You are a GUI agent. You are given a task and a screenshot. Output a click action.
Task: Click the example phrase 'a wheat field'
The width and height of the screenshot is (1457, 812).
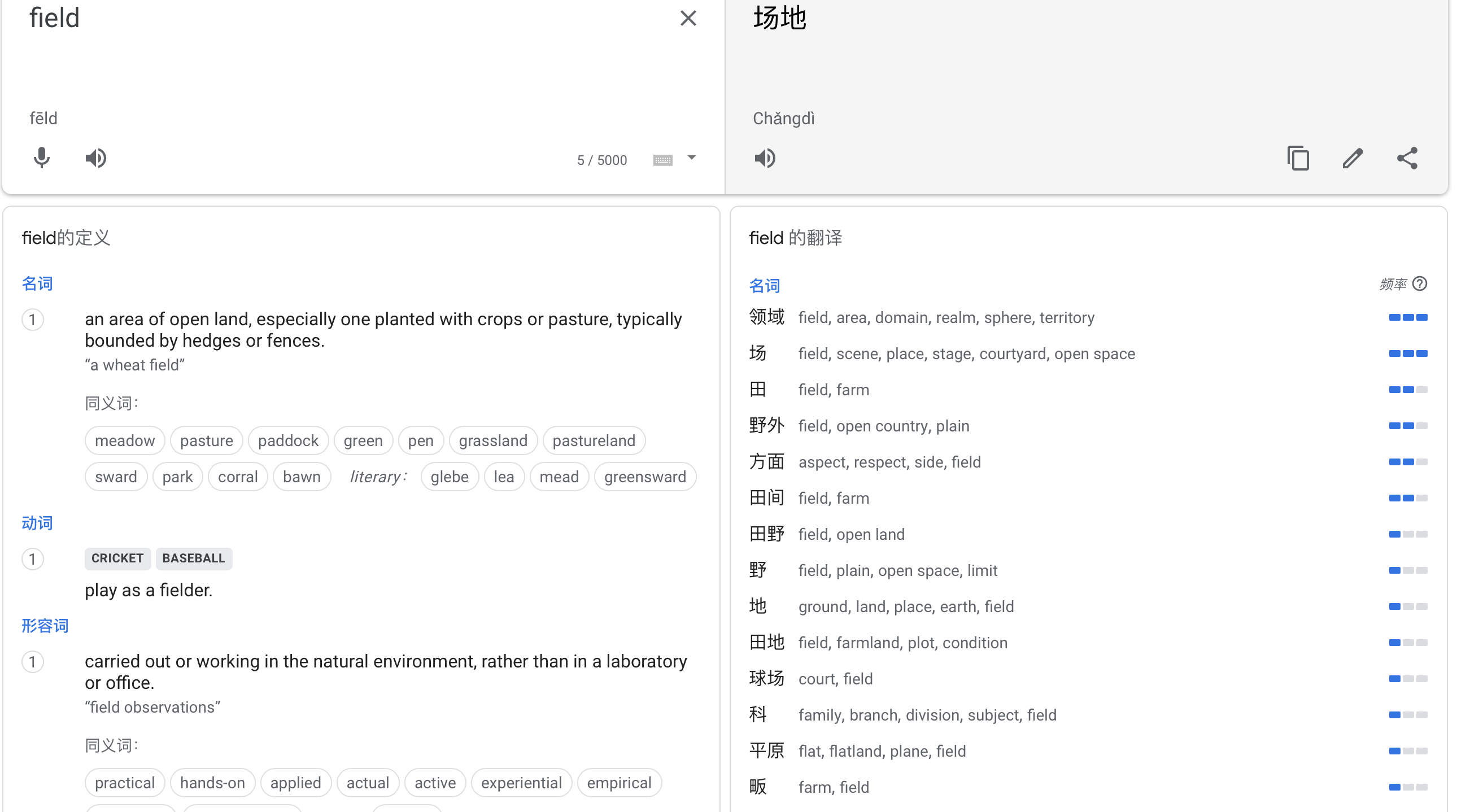[x=135, y=365]
